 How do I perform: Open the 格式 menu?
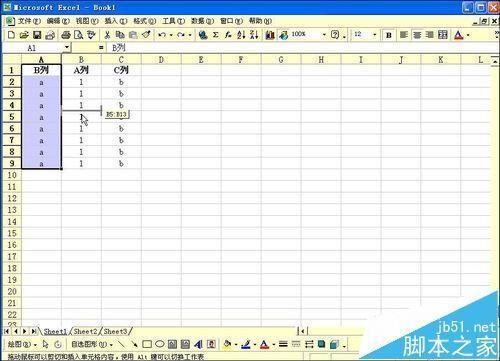(x=145, y=21)
